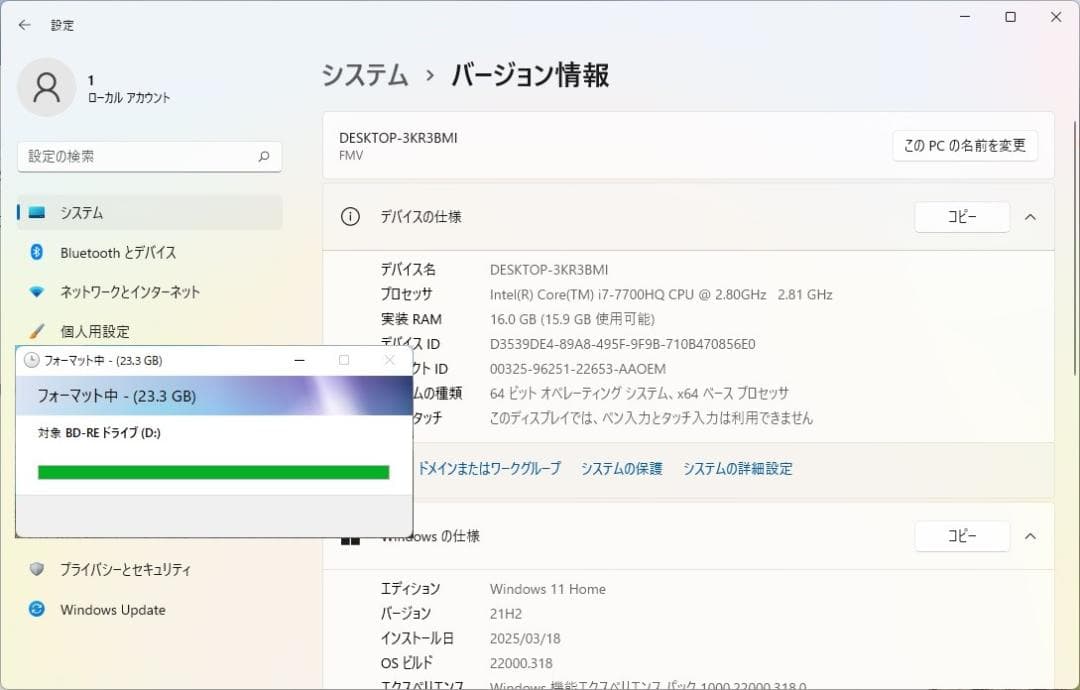The width and height of the screenshot is (1080, 690).
Task: Open Windows Update from the sidebar
Action: coord(110,609)
